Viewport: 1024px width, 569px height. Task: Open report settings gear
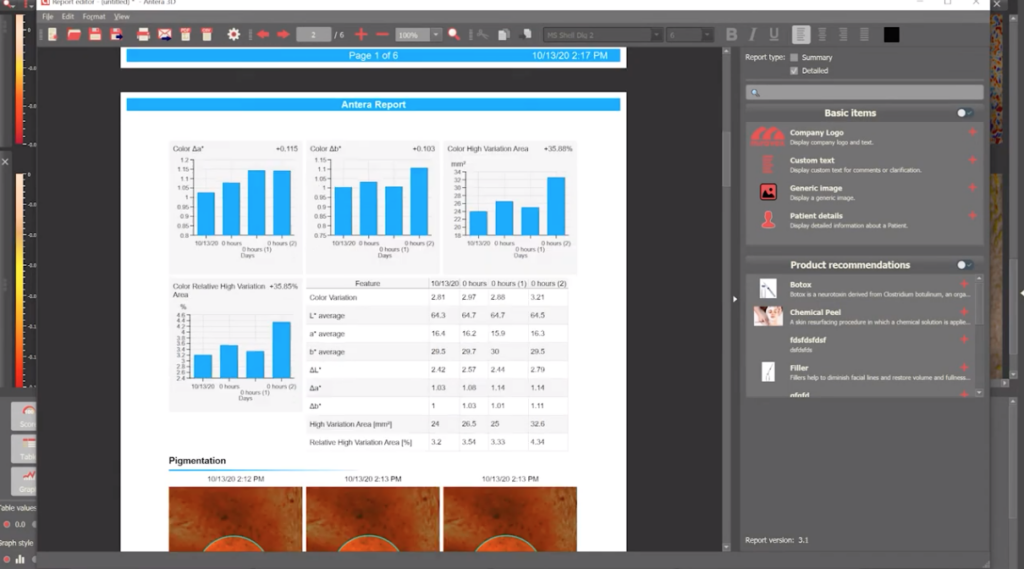tap(234, 35)
